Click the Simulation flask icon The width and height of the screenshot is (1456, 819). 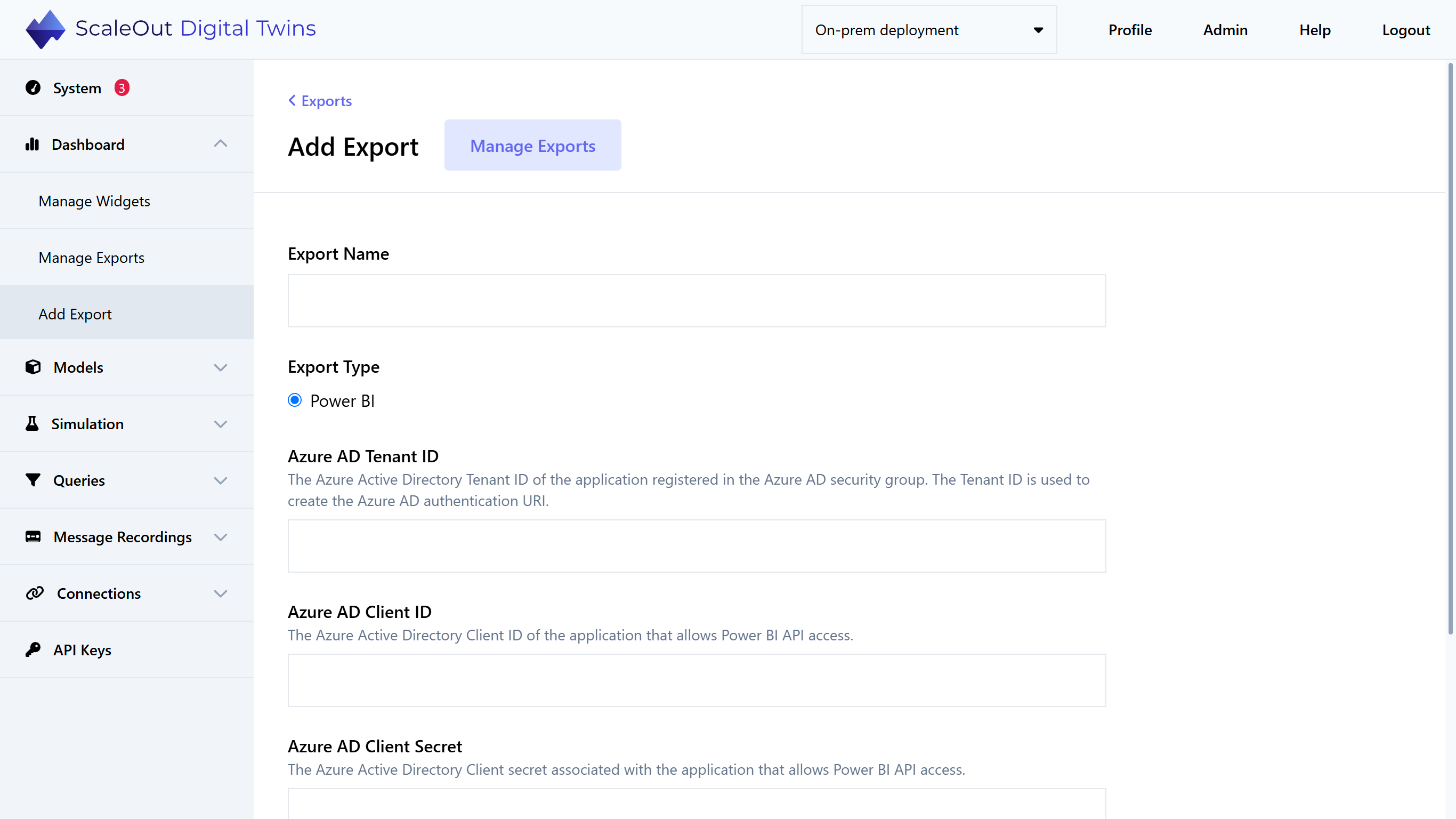pyautogui.click(x=32, y=424)
